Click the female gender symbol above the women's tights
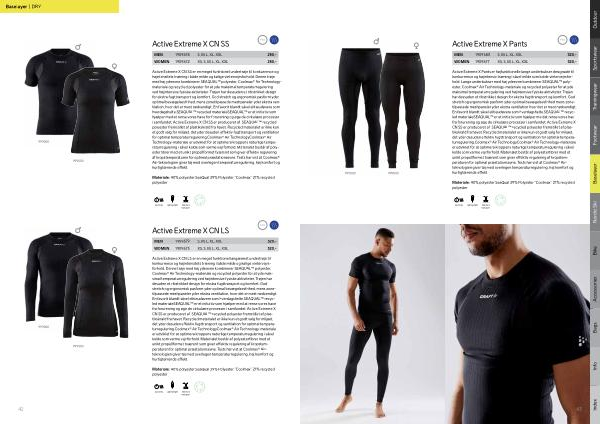 pos(416,46)
